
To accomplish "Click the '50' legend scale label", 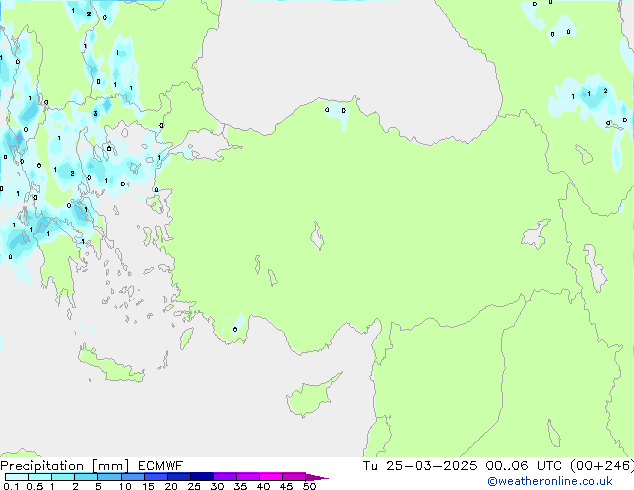I will (309, 486).
